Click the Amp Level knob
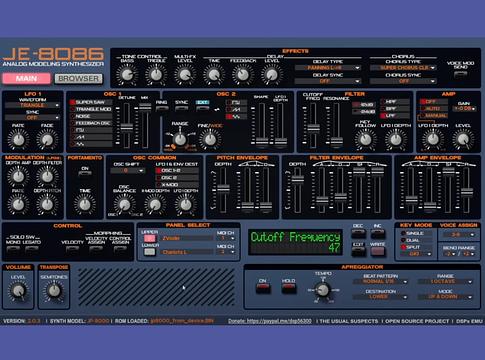Image resolution: width=485 pixels, height=360 pixels. tap(463, 139)
